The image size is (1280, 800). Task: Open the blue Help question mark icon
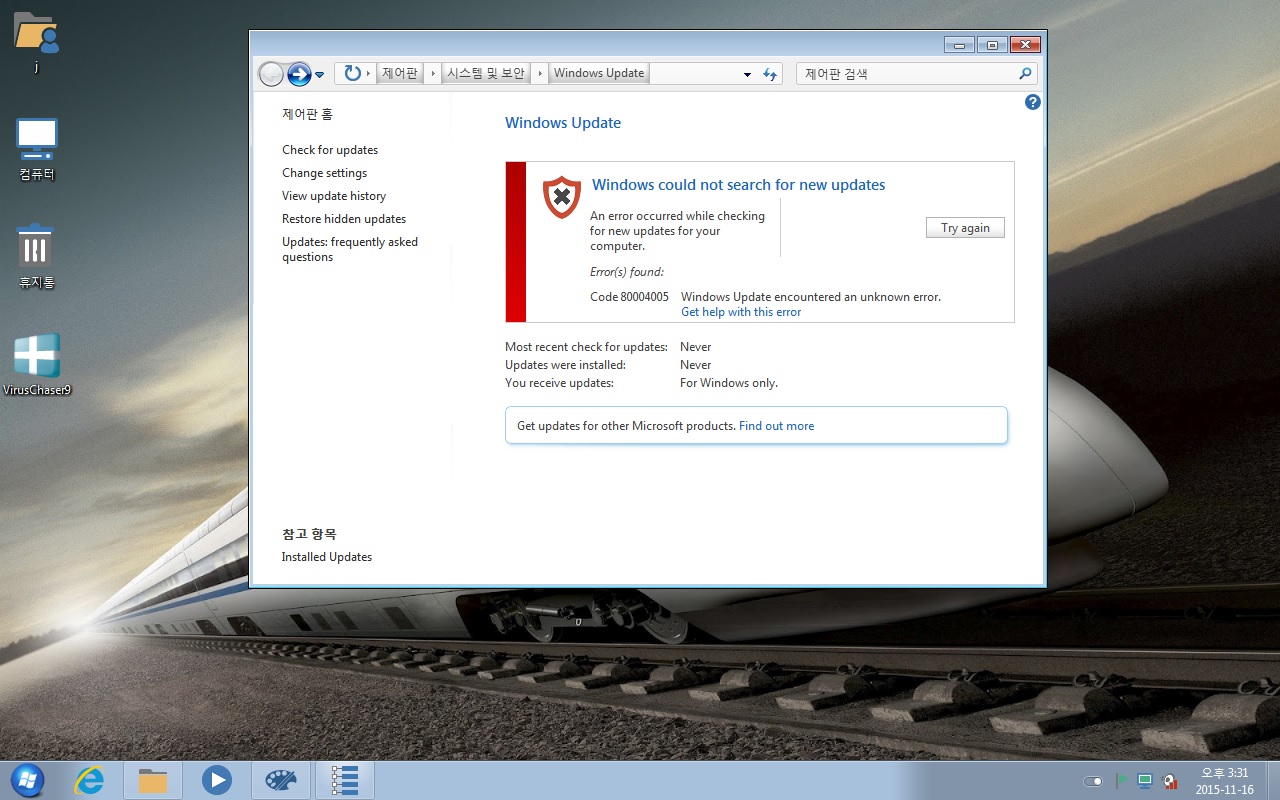click(x=1033, y=102)
